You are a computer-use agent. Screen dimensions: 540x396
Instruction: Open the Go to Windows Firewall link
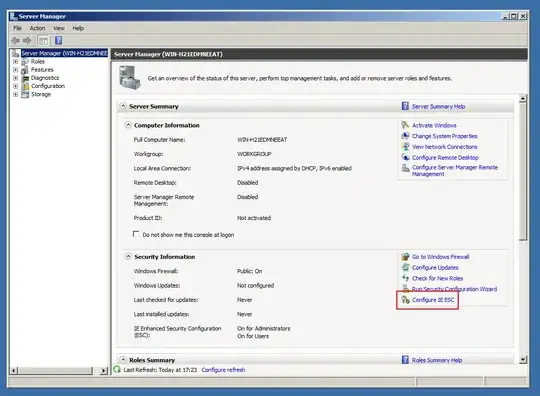tap(440, 257)
